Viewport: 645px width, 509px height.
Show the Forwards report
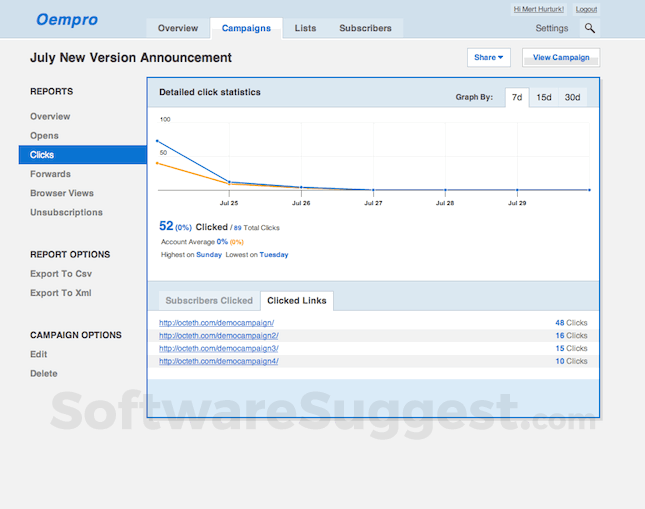(50, 174)
